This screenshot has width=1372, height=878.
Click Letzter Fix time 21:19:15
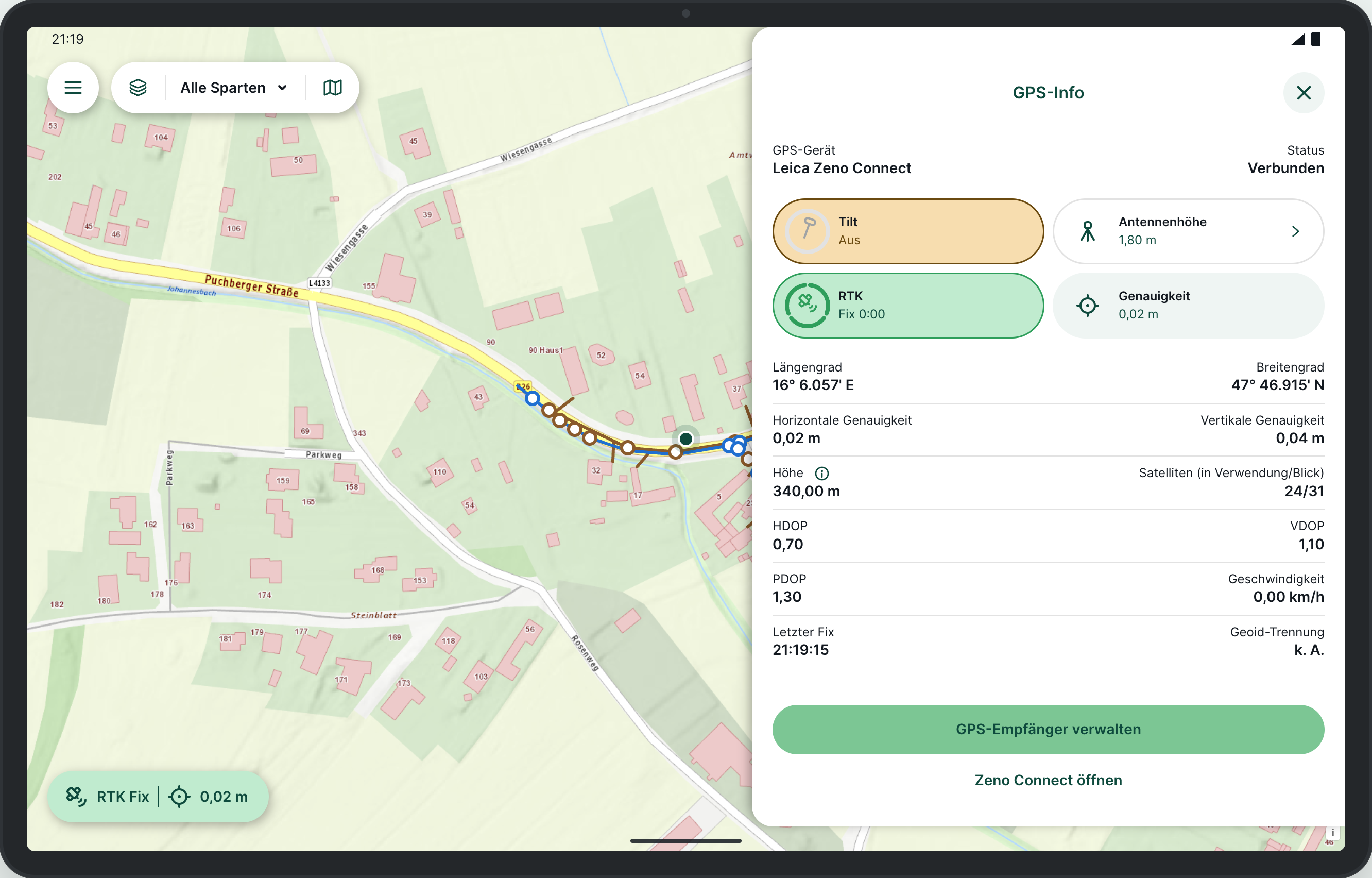(x=800, y=650)
